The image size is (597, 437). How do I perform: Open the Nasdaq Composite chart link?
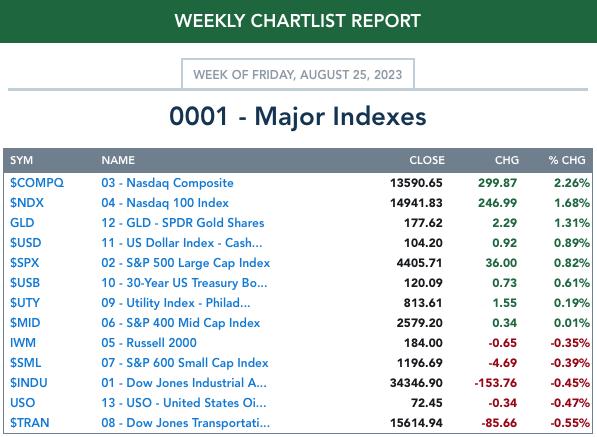pyautogui.click(x=167, y=183)
